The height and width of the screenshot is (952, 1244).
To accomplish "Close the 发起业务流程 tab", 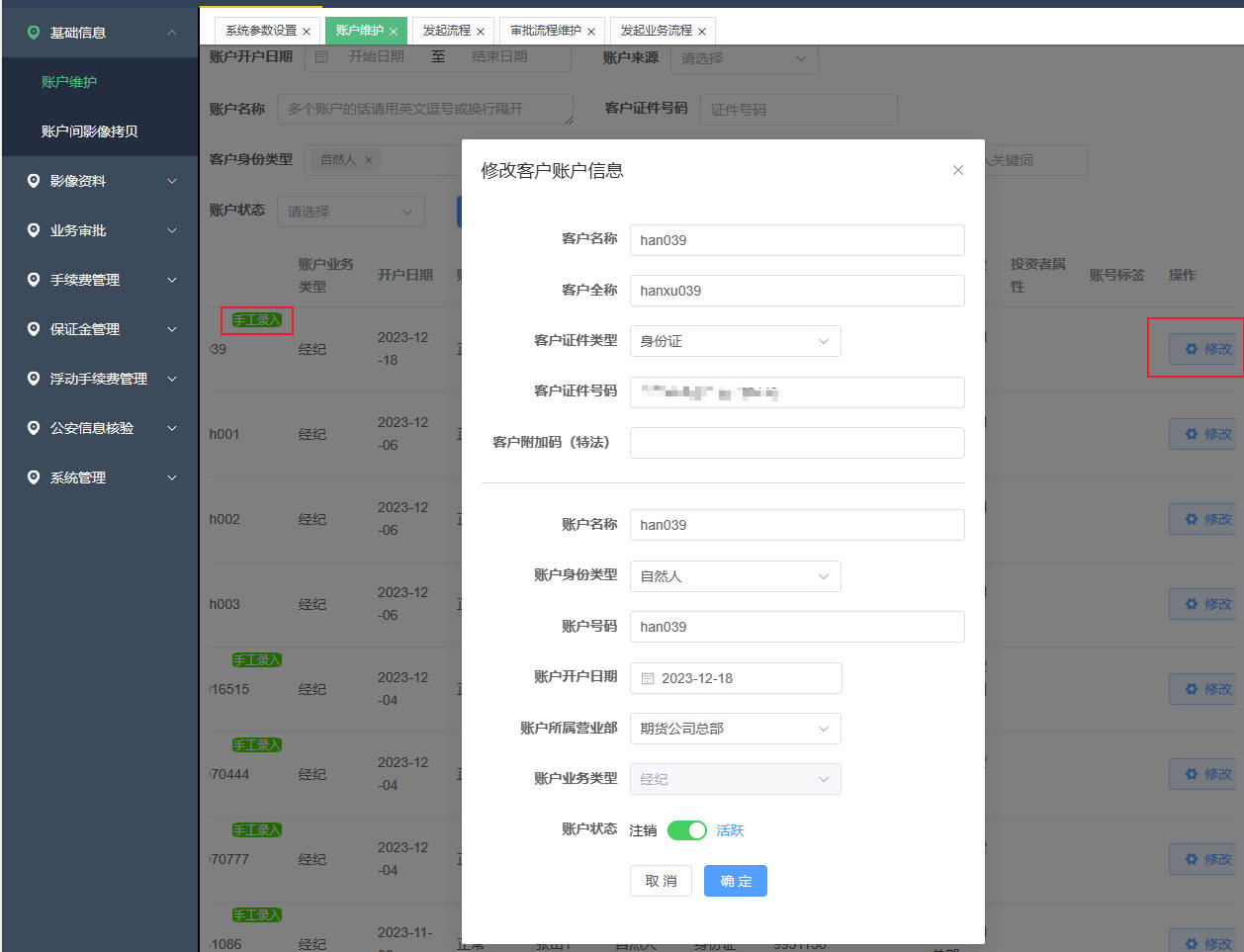I will [702, 32].
